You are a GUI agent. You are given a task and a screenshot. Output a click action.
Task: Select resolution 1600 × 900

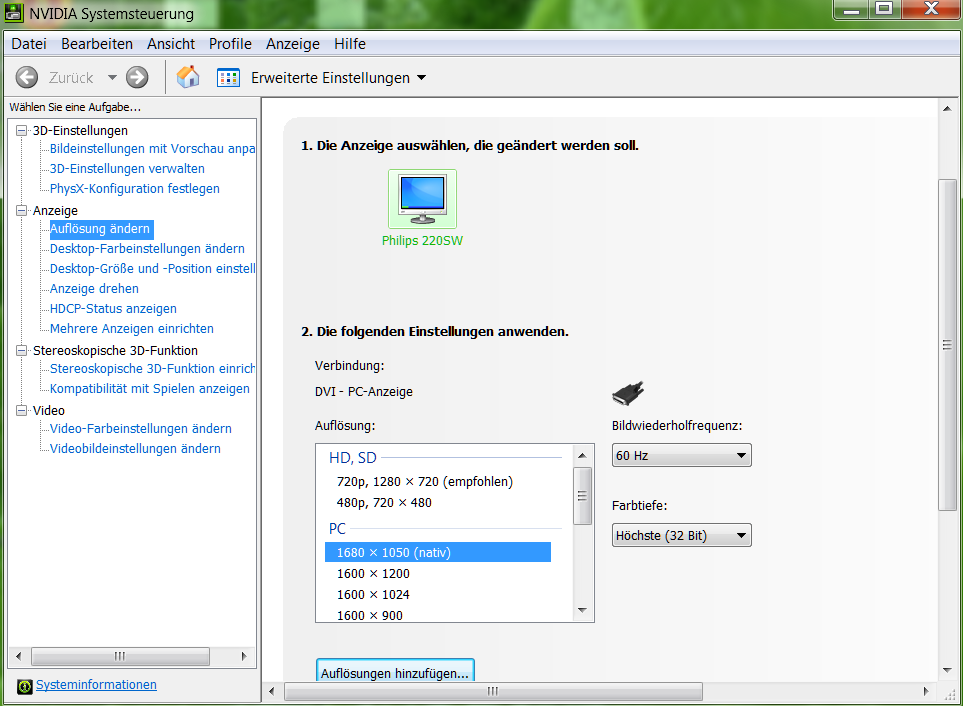point(438,615)
